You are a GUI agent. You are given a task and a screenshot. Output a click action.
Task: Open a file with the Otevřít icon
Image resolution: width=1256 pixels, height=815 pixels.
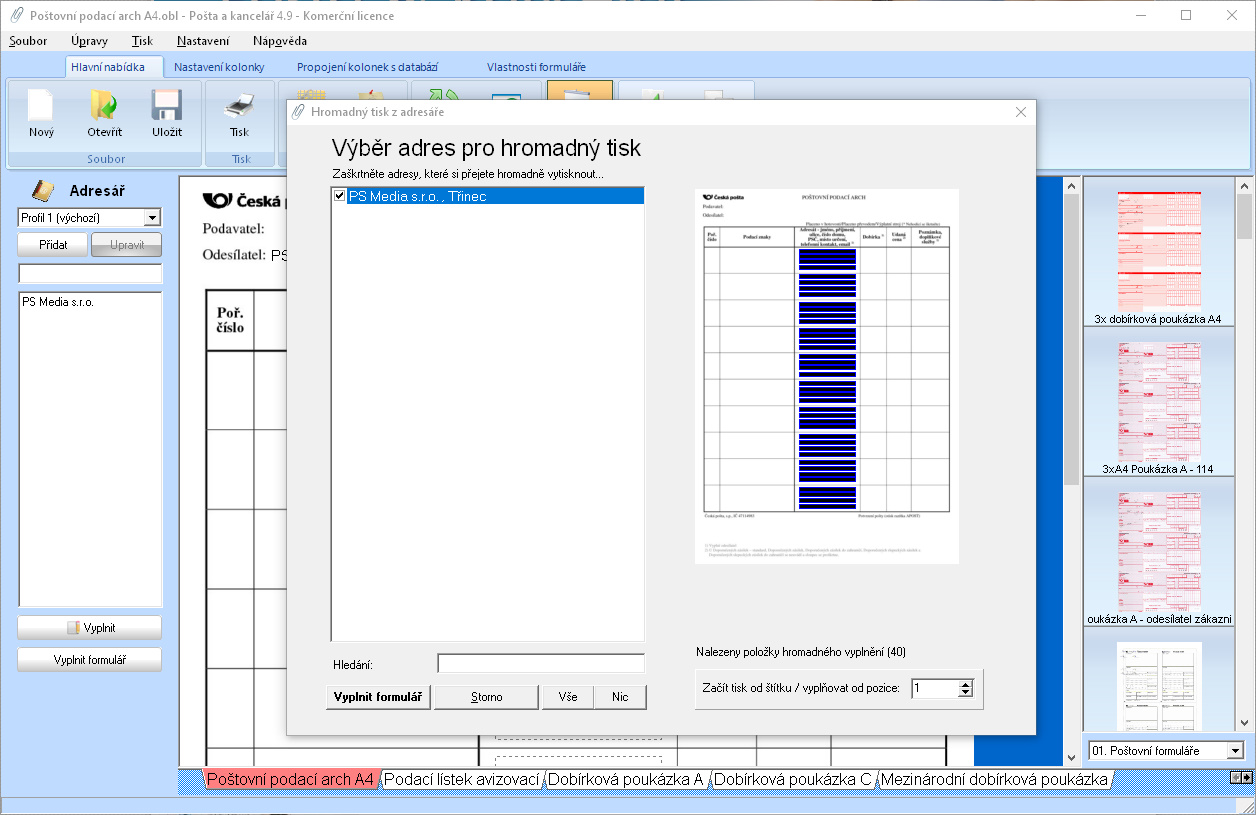[x=104, y=107]
